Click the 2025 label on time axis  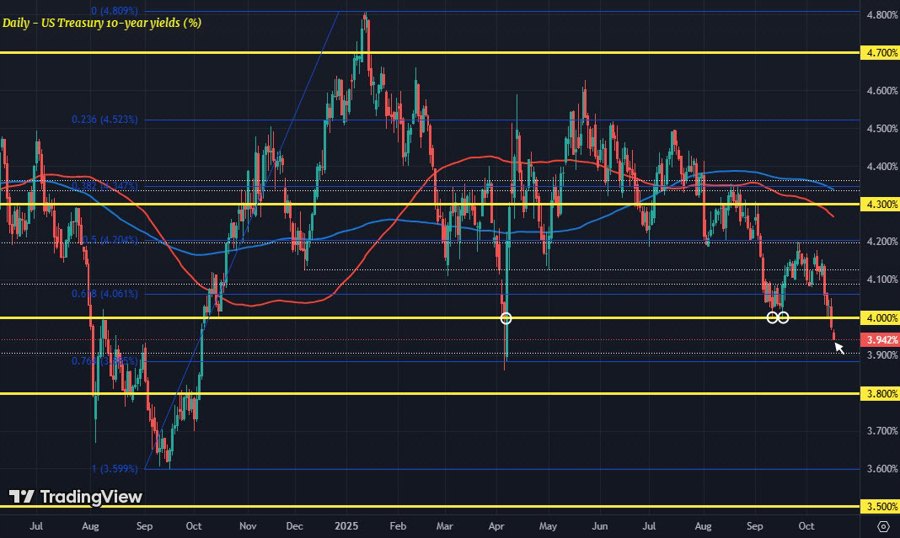point(346,524)
